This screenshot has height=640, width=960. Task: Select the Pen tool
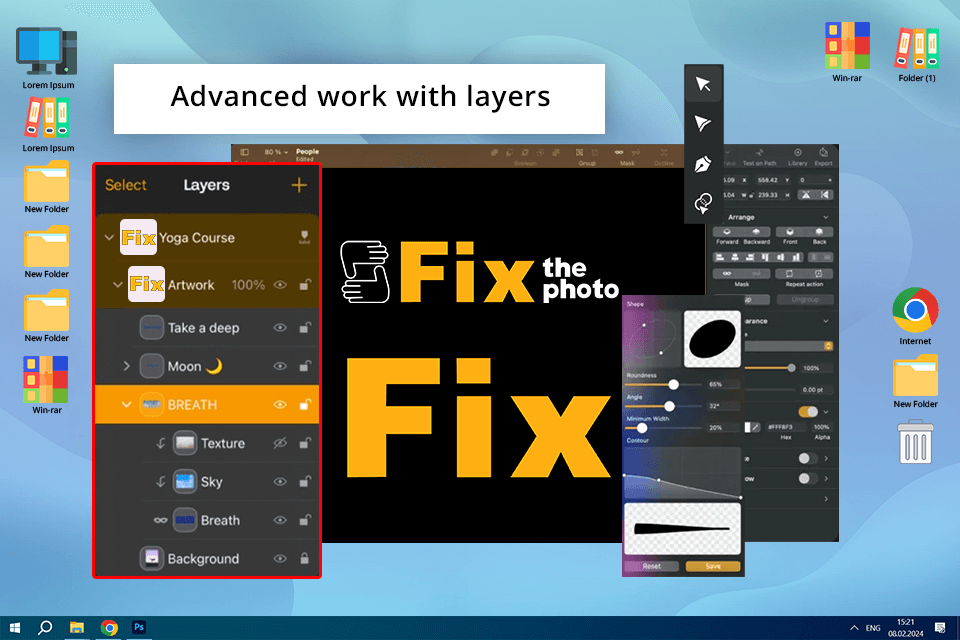[x=703, y=164]
